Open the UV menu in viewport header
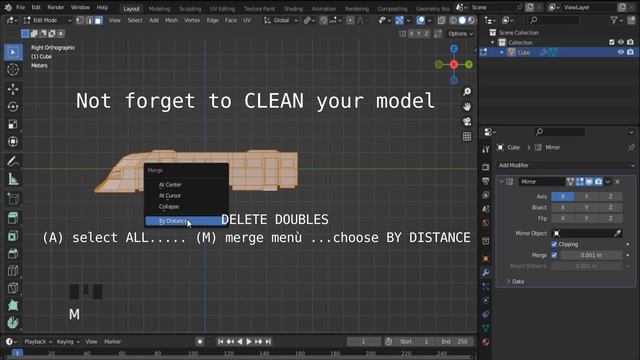Viewport: 640px width, 360px height. coord(247,20)
